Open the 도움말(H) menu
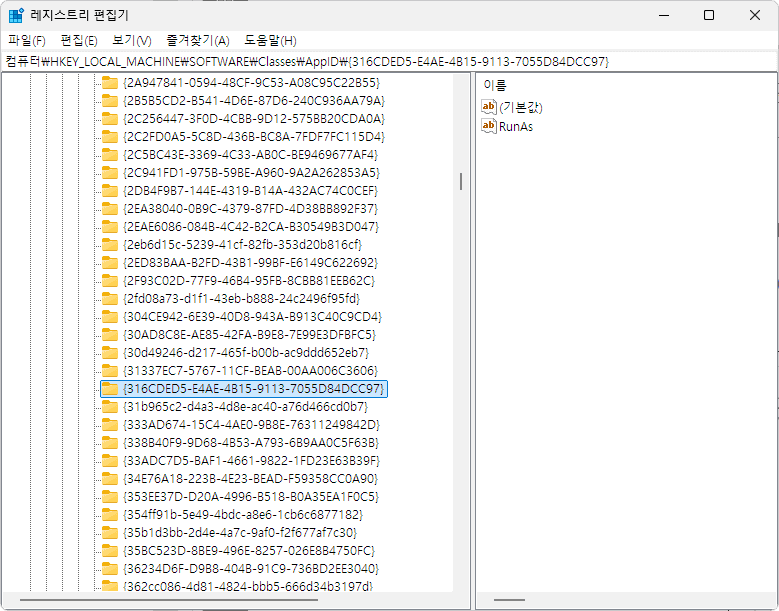Viewport: 779px width, 611px height. pos(270,41)
